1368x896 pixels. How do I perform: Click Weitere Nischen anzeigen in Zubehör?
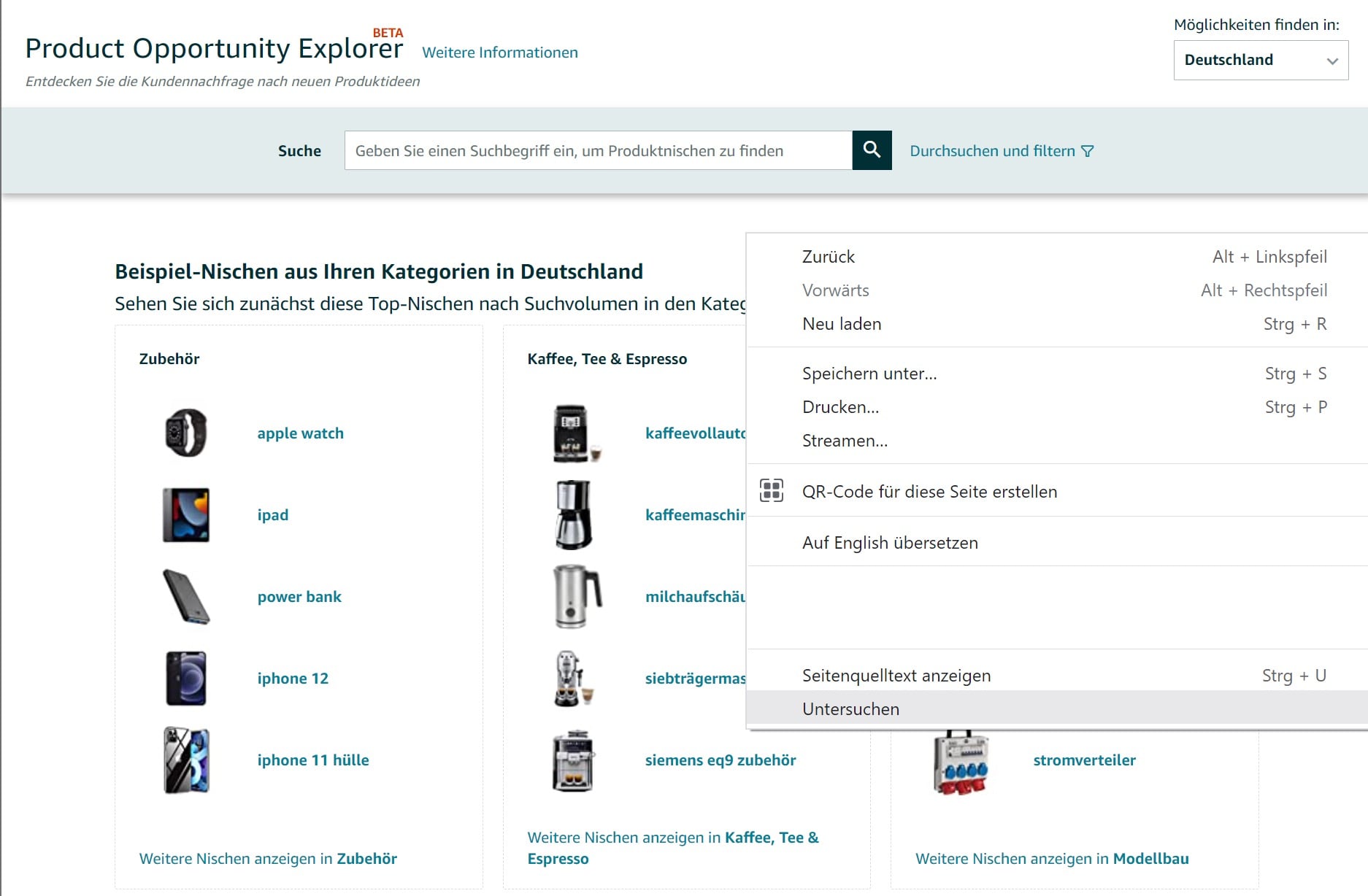[x=268, y=859]
